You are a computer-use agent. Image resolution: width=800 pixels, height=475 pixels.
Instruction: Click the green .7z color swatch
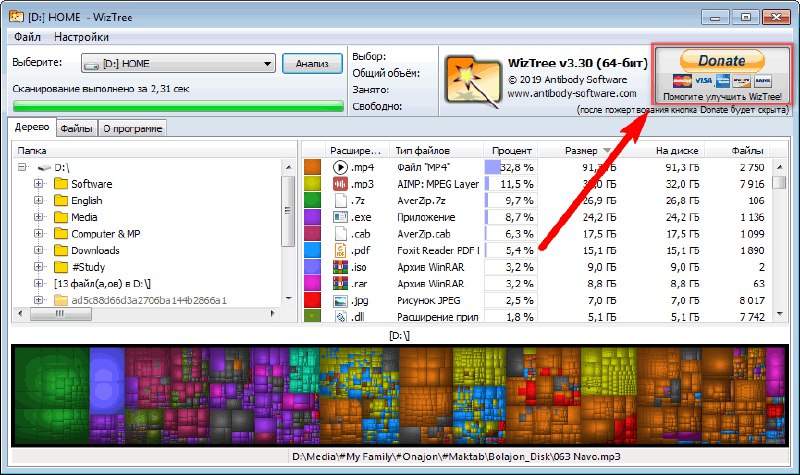click(312, 201)
